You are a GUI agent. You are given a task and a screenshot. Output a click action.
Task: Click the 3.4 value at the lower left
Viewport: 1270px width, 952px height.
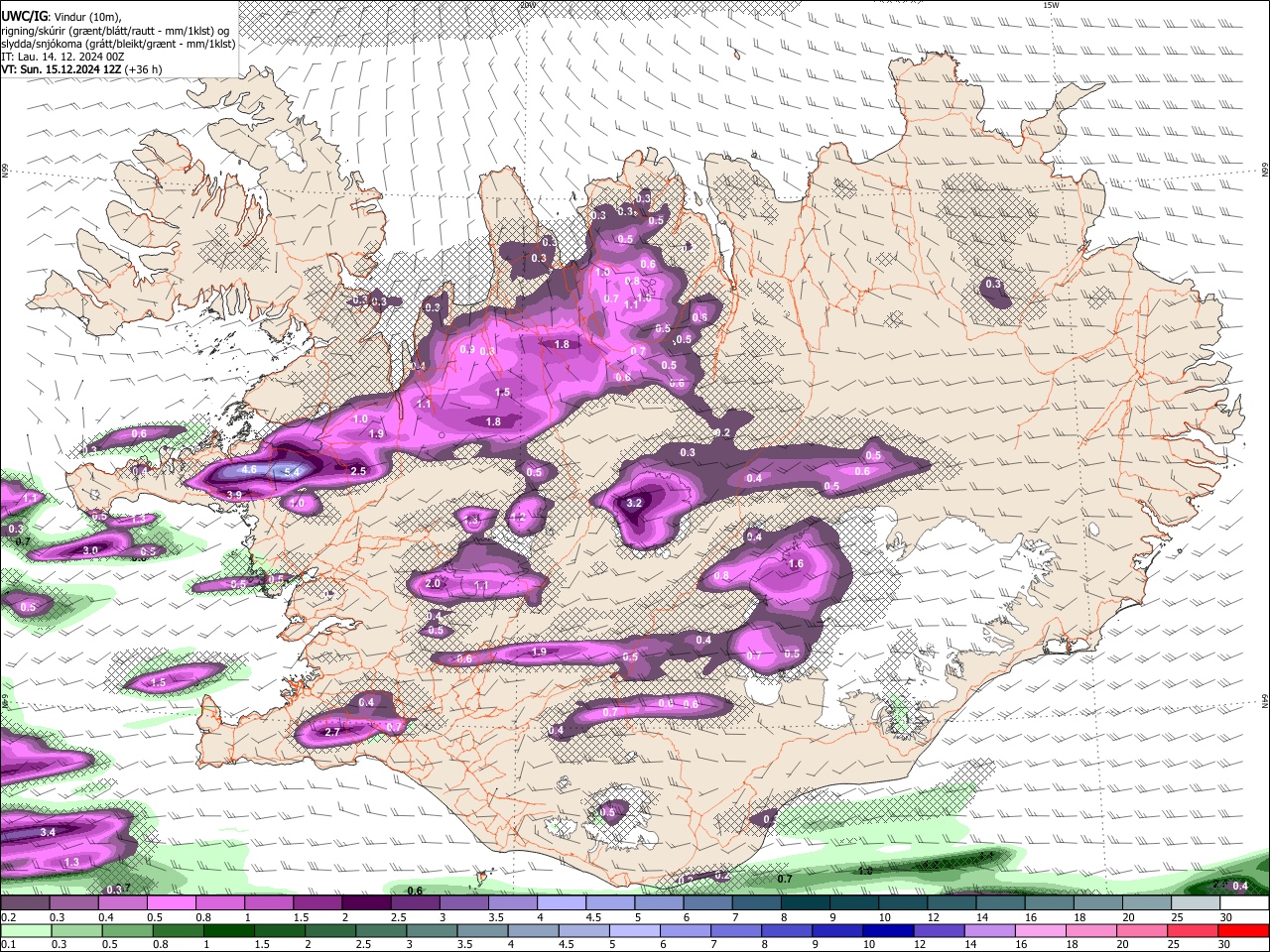48,832
